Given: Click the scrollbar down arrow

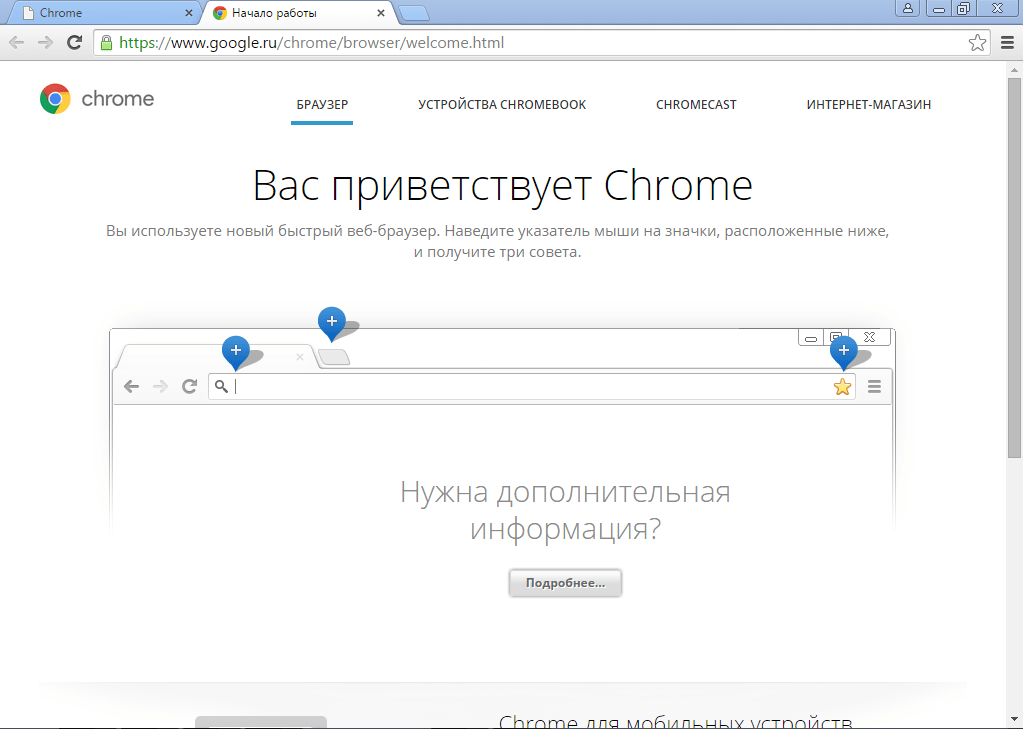Looking at the screenshot, I should click(1015, 720).
